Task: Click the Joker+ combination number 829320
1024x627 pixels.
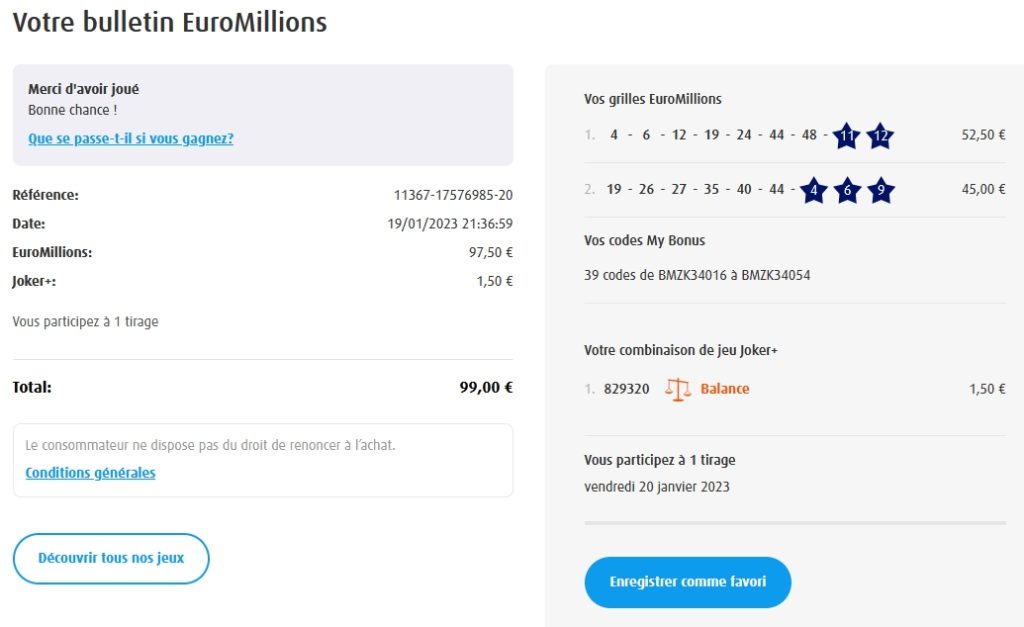Action: 627,389
